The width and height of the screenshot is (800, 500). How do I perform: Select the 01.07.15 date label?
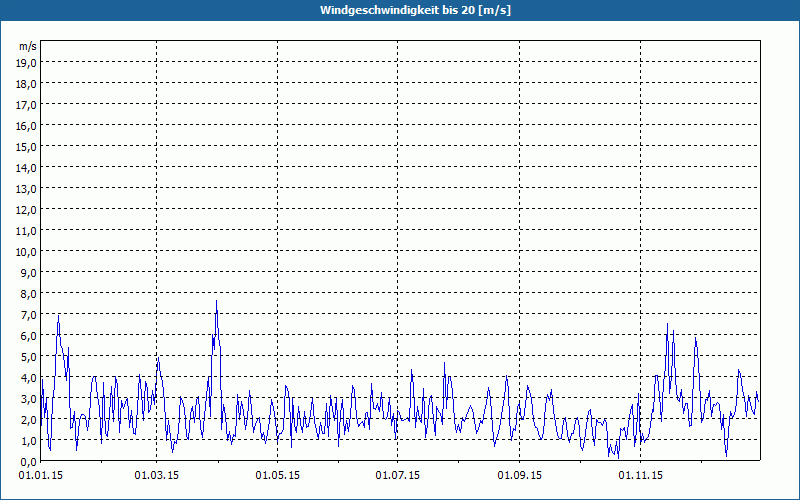click(397, 474)
